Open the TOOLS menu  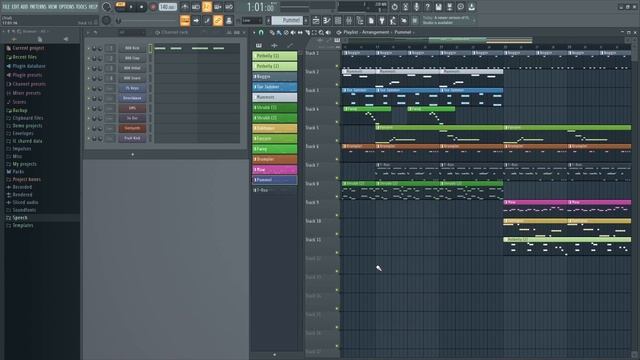coord(81,7)
